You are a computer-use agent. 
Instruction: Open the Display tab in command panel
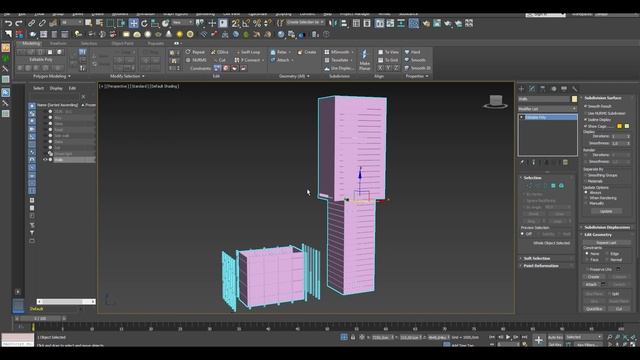pyautogui.click(x=564, y=89)
